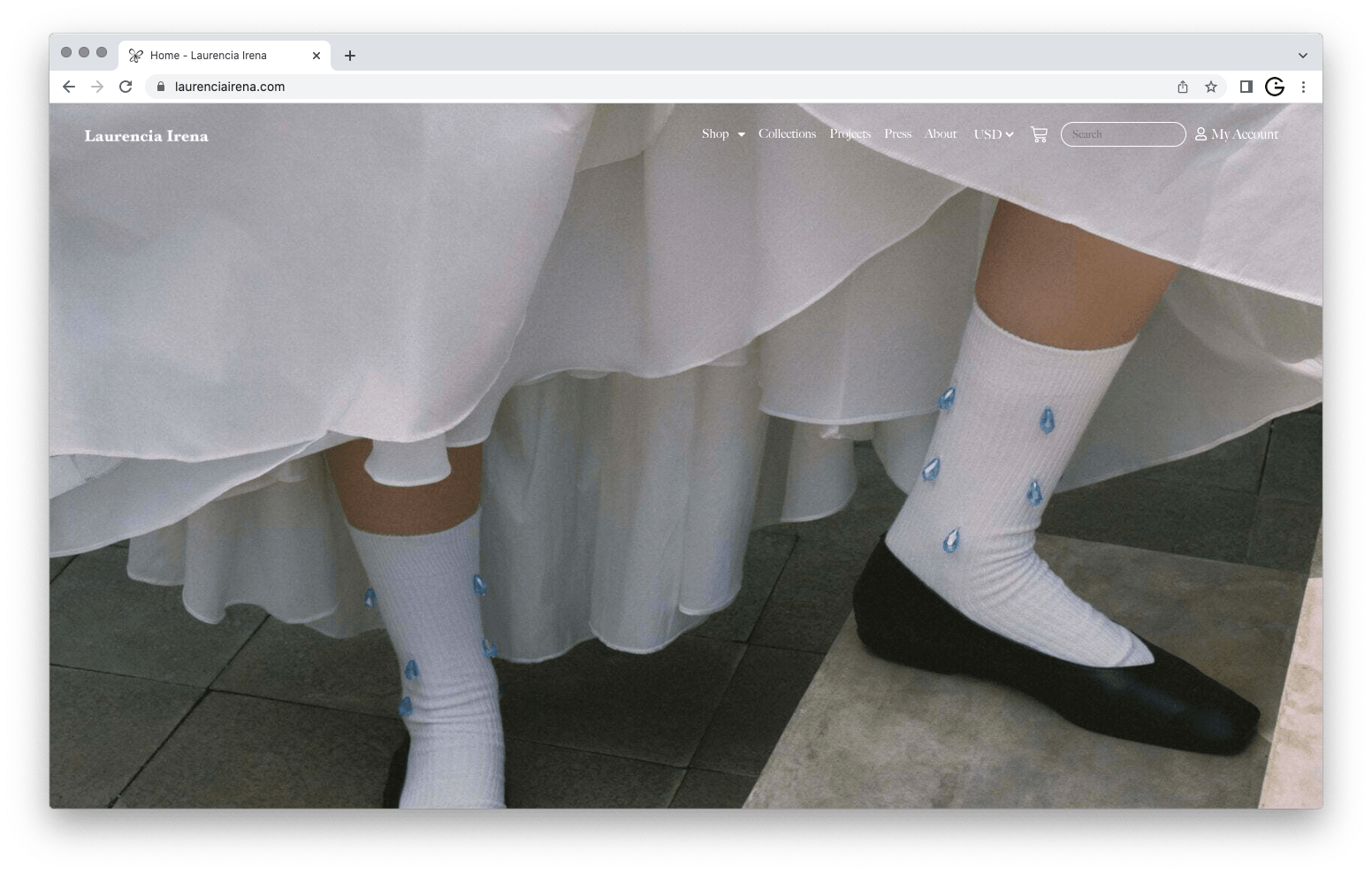Focus the site Search field
This screenshot has width=1372, height=874.
point(1123,134)
